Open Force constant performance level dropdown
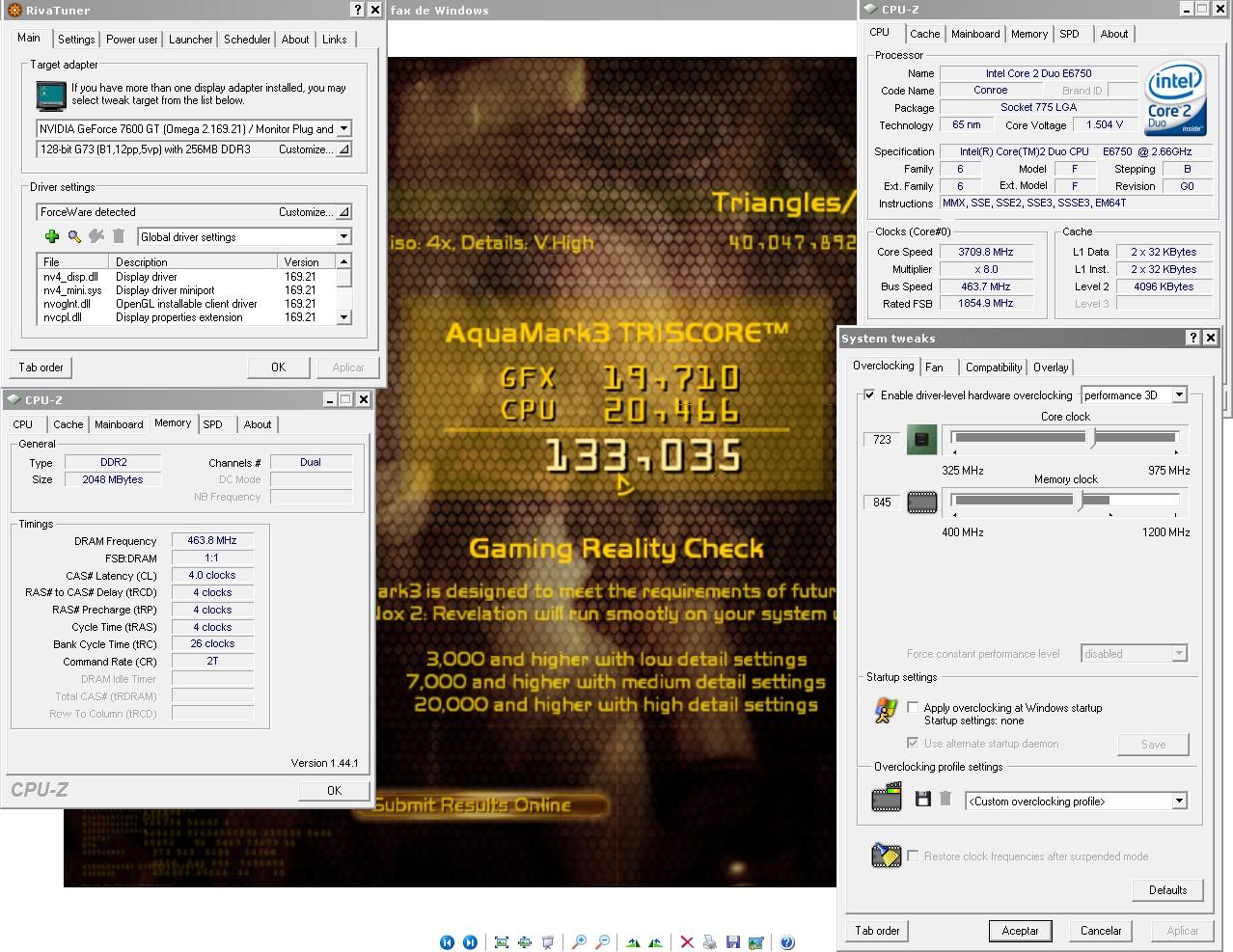Viewport: 1233px width, 952px height. click(1179, 653)
